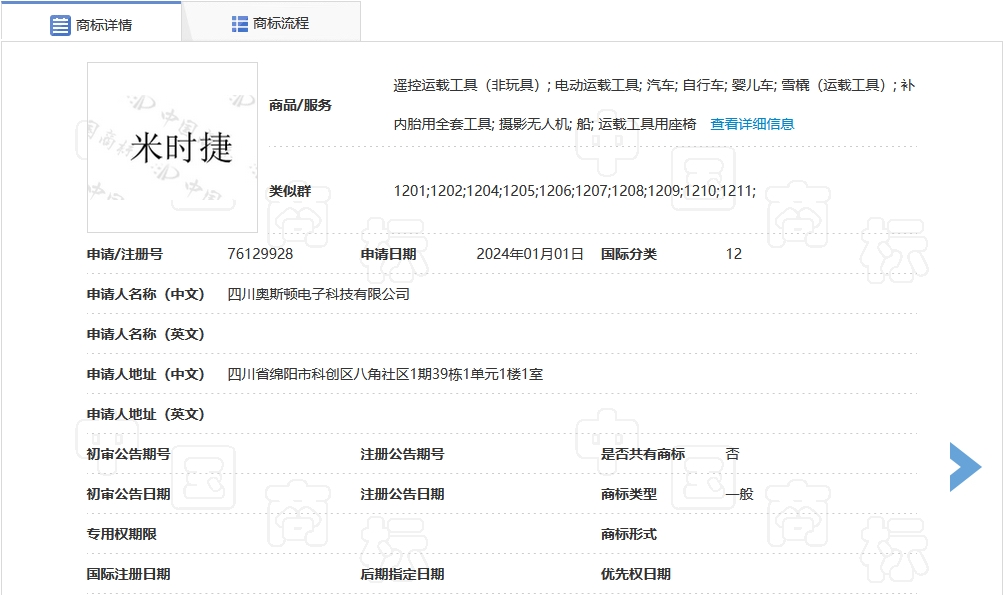1006x595 pixels.
Task: Click the 是否共有商标 value 否
Action: click(x=732, y=454)
